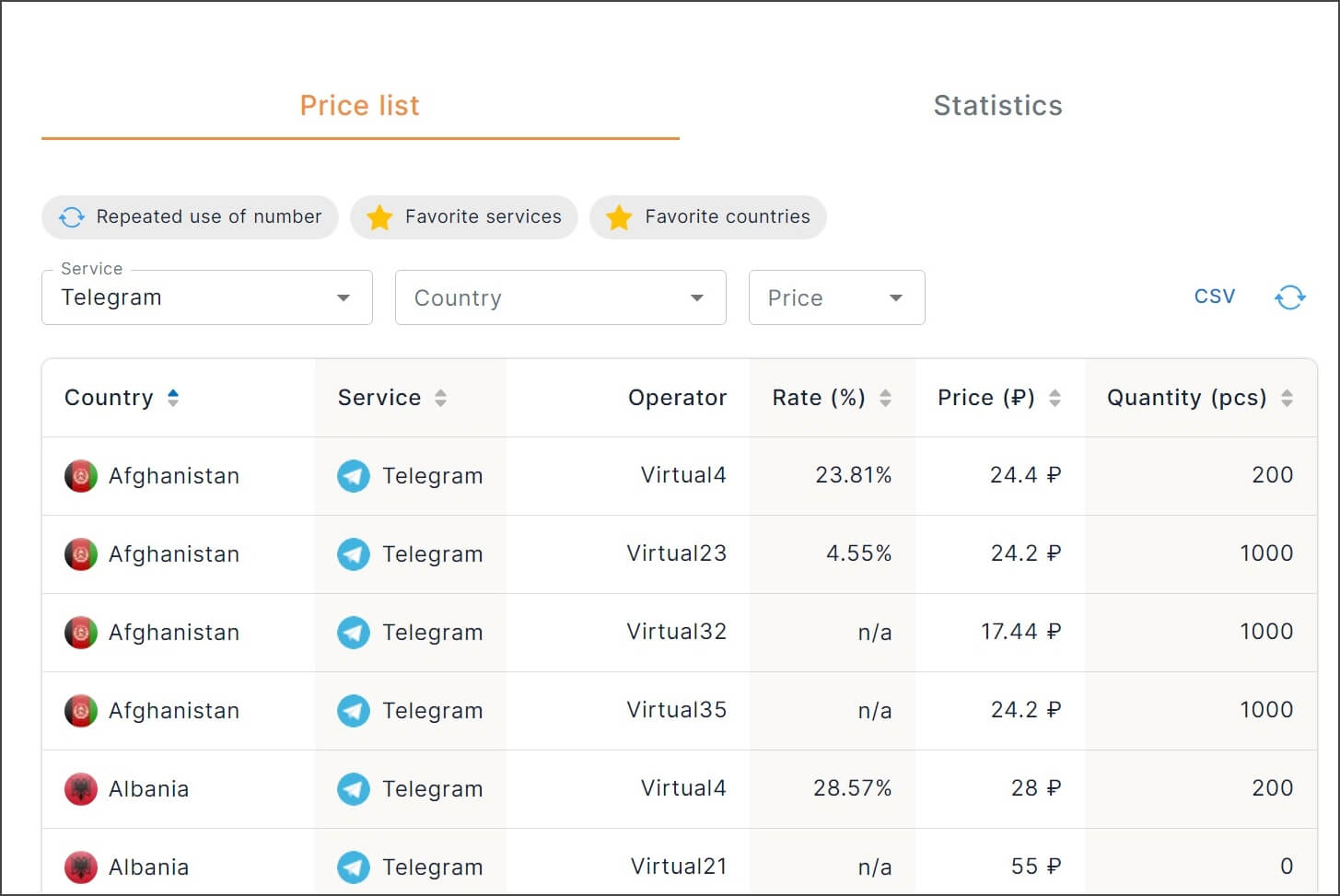Toggle the Favorite countries filter
The width and height of the screenshot is (1340, 896).
click(x=708, y=217)
